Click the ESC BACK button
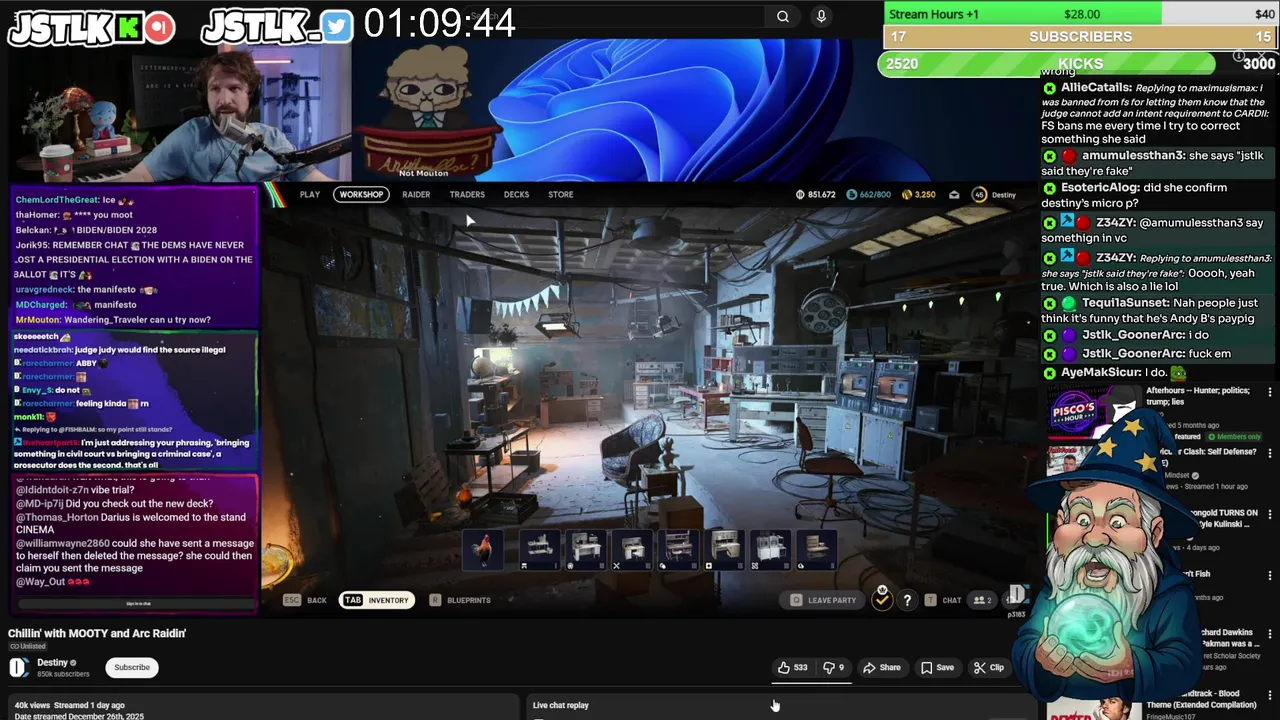The width and height of the screenshot is (1280, 720). [305, 600]
